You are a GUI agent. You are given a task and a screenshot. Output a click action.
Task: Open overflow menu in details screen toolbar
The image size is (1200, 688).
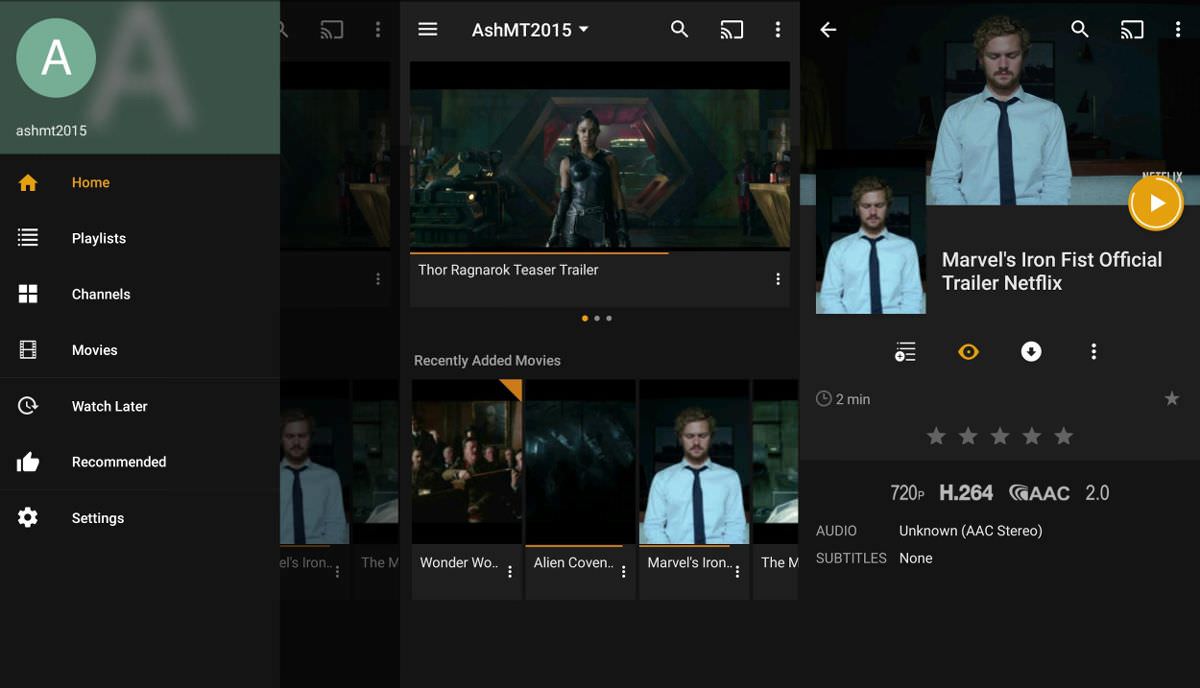click(1178, 30)
